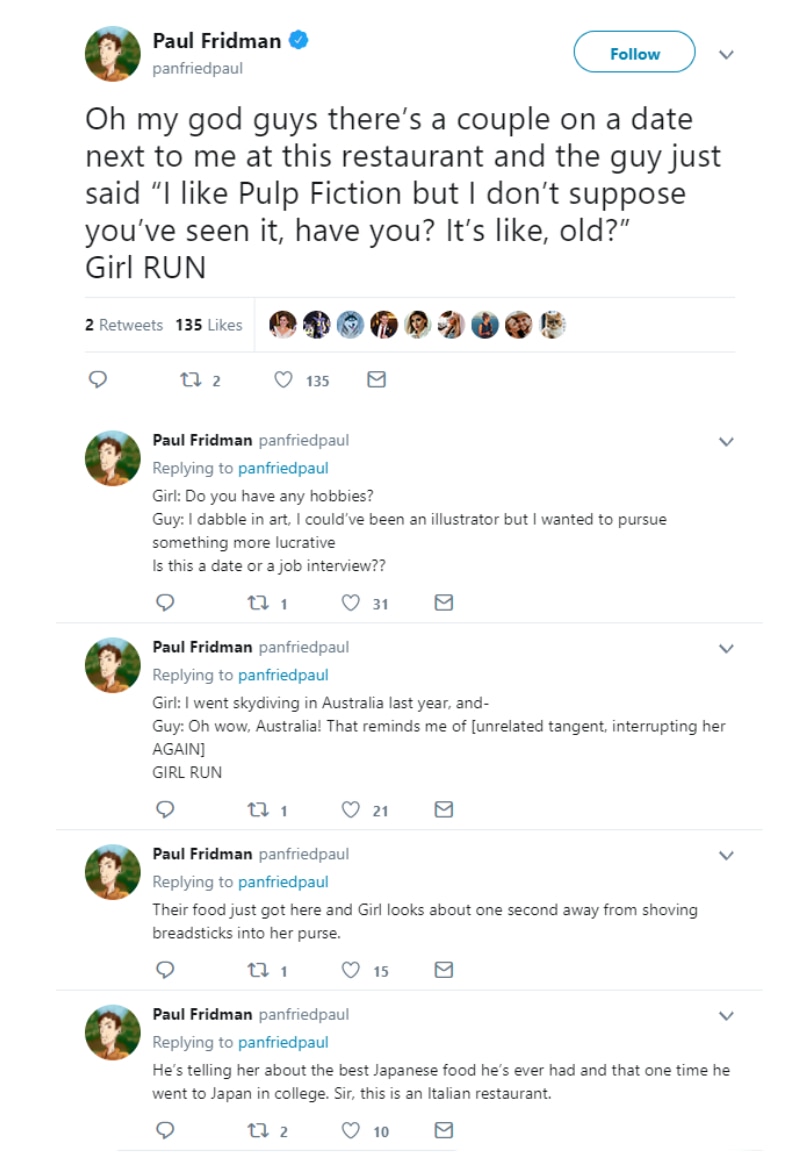Open panfriedpaul link in hobbies reply

point(283,468)
